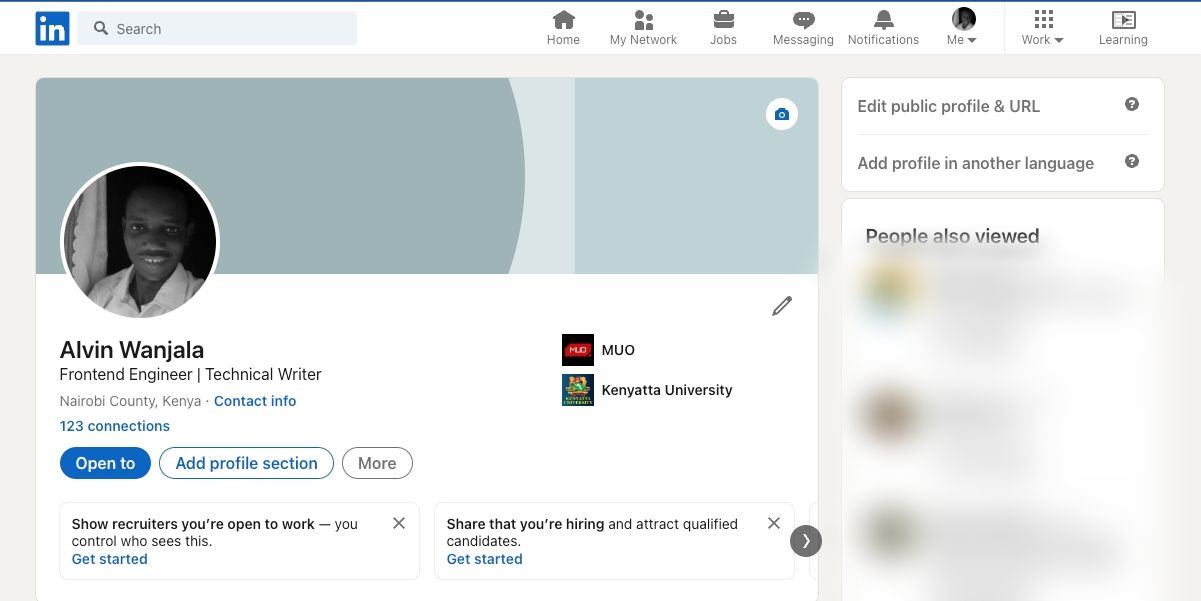Open Messaging from the top bar

802,25
